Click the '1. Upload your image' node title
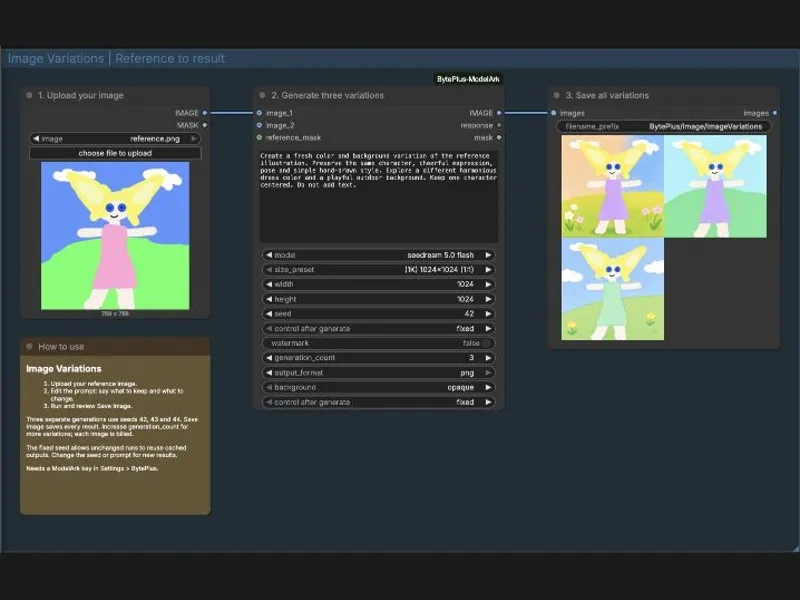Viewport: 800px width, 600px height. [81, 95]
